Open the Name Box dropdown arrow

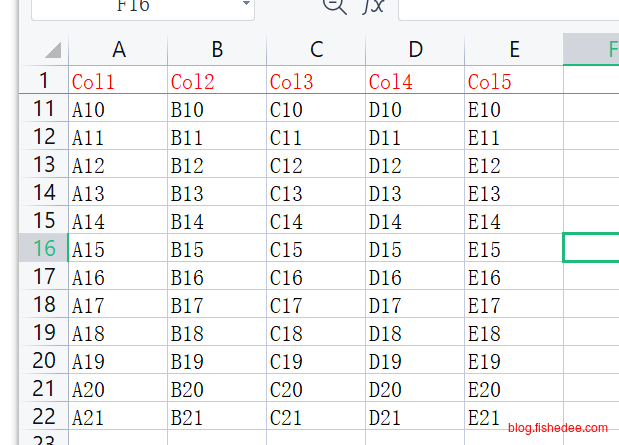tap(246, 6)
